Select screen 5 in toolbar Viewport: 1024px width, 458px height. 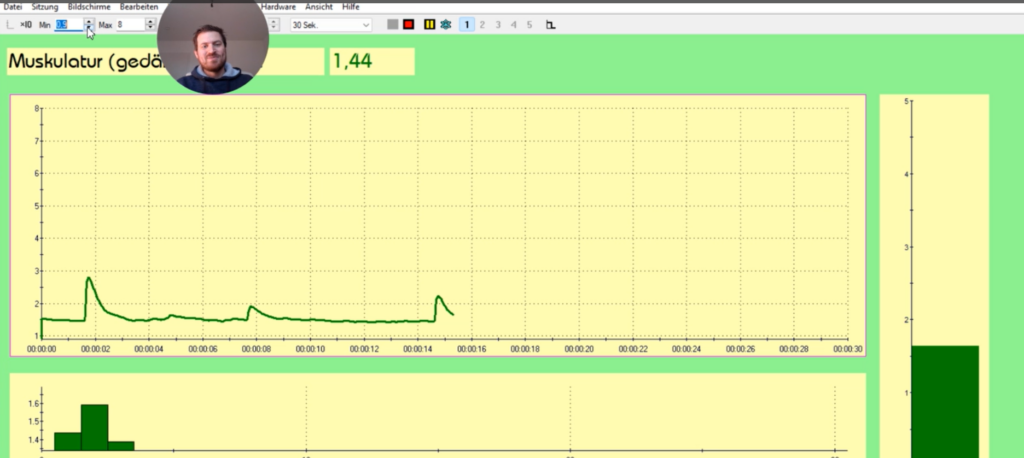coord(529,24)
